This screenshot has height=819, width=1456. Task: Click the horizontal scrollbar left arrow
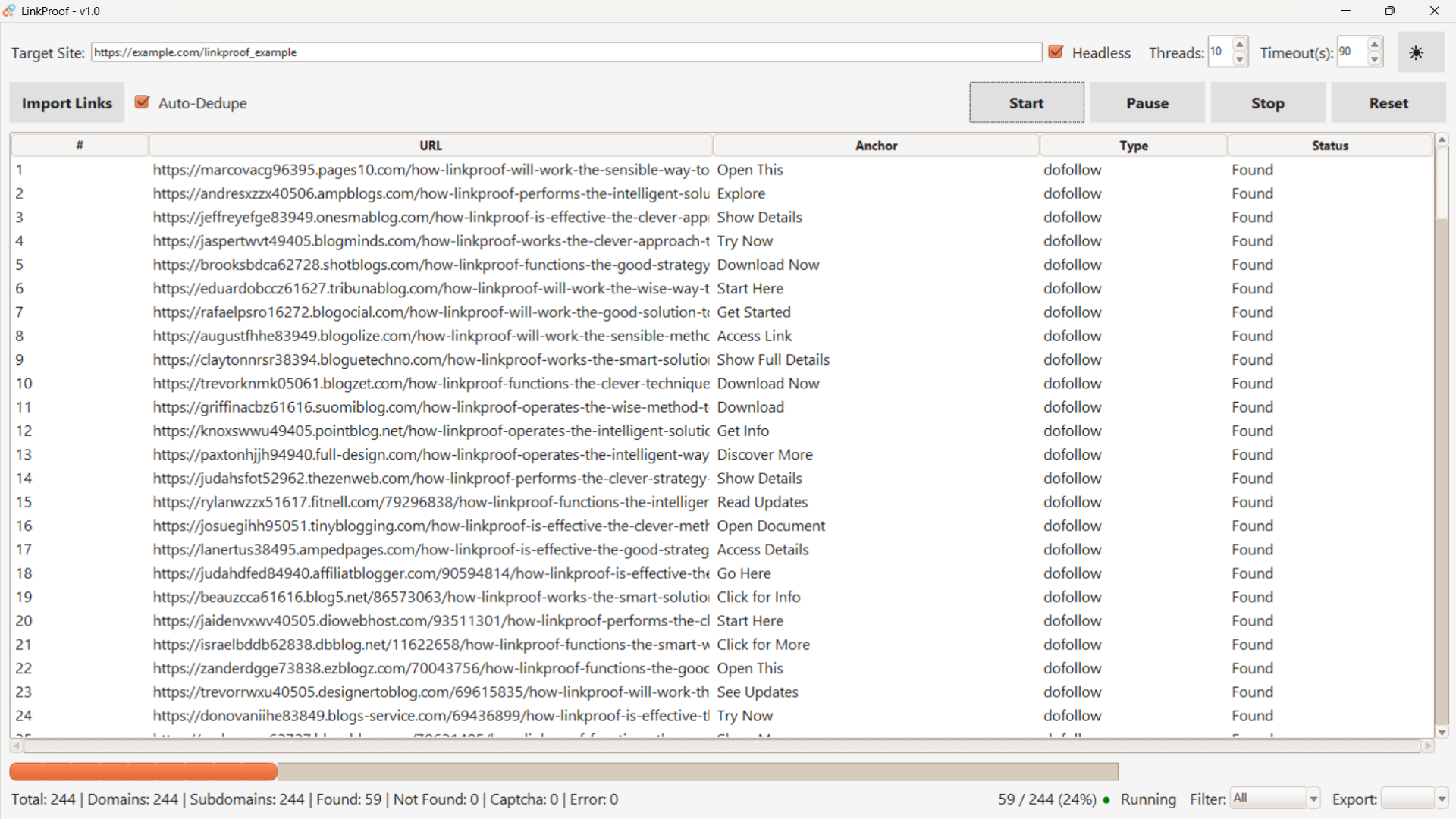pyautogui.click(x=17, y=746)
